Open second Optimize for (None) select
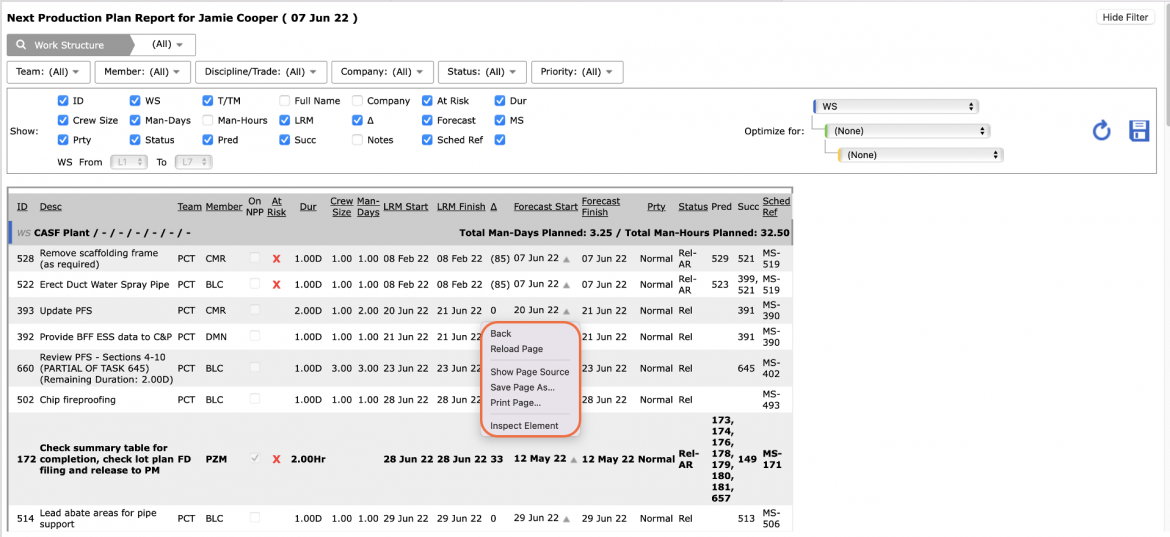 click(x=907, y=131)
